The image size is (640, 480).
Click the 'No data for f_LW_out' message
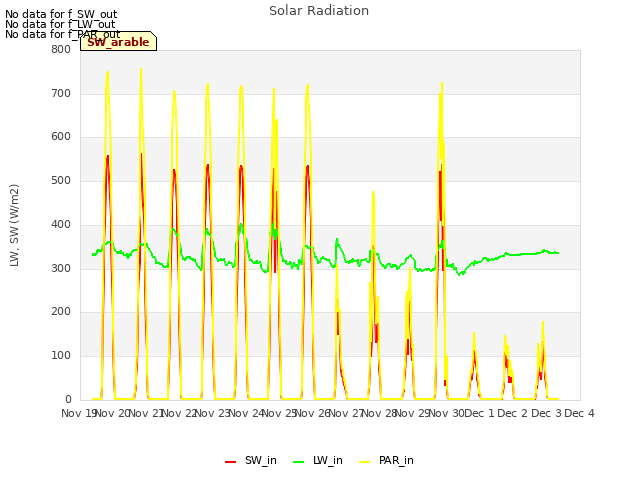tap(60, 24)
